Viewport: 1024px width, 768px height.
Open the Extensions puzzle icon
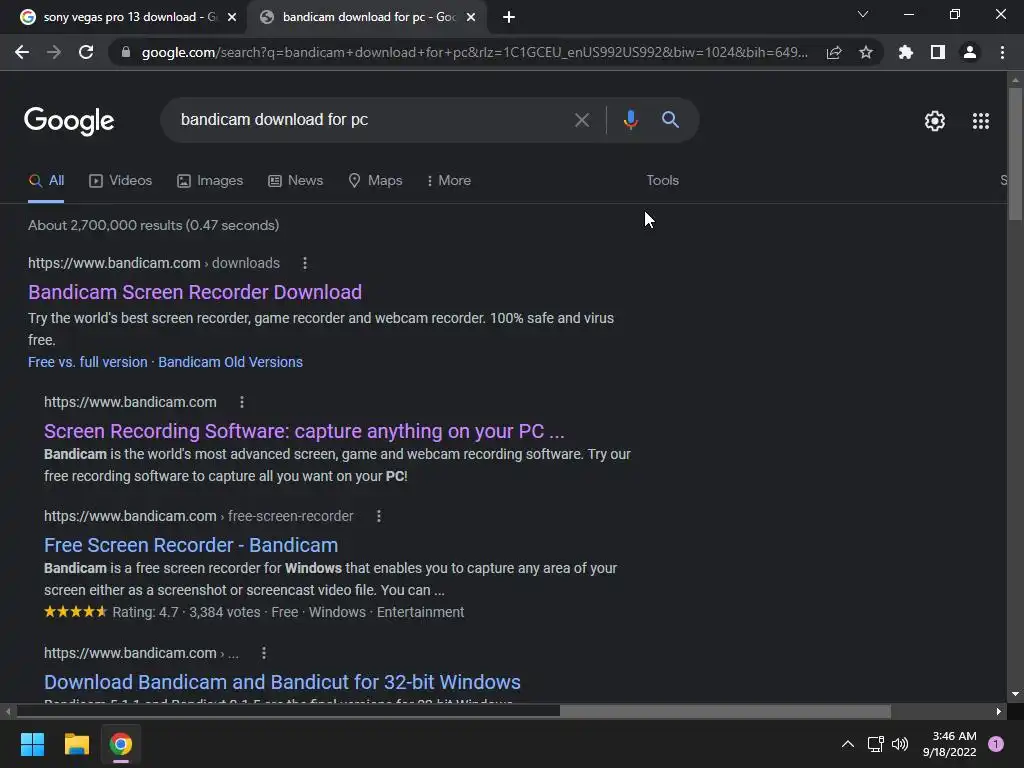pyautogui.click(x=906, y=52)
